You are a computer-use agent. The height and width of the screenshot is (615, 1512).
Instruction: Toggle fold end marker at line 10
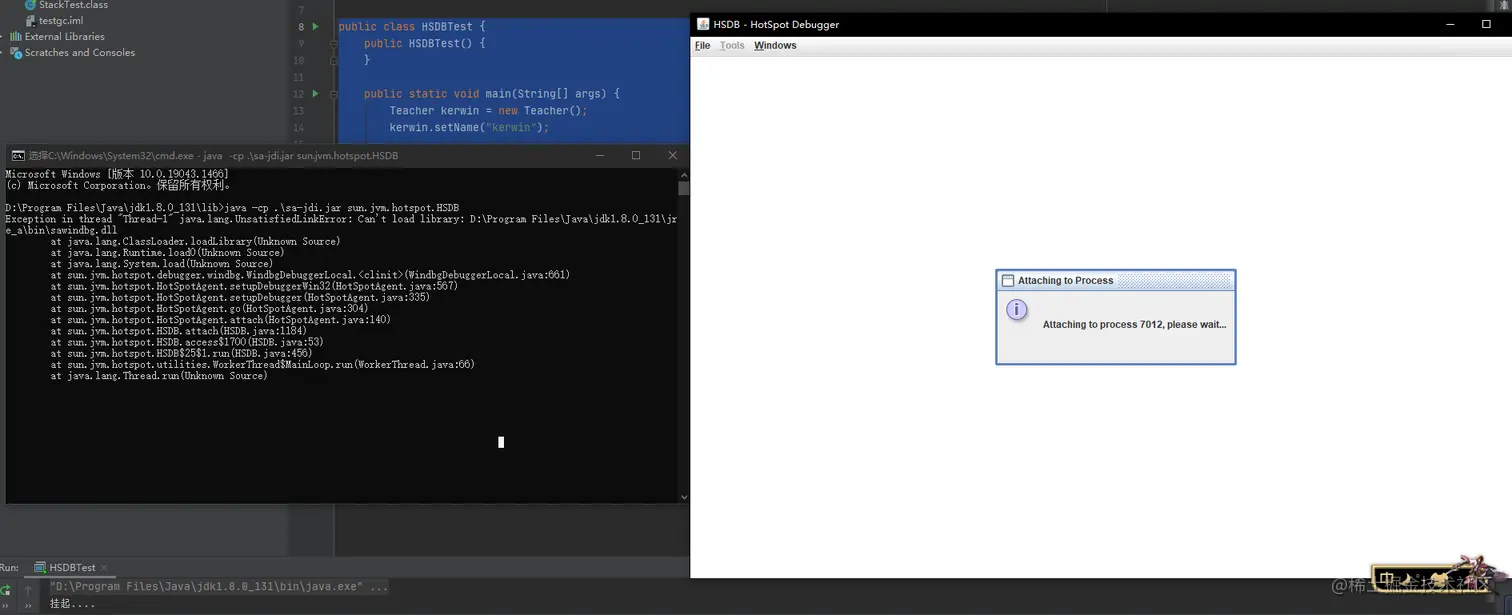[332, 60]
